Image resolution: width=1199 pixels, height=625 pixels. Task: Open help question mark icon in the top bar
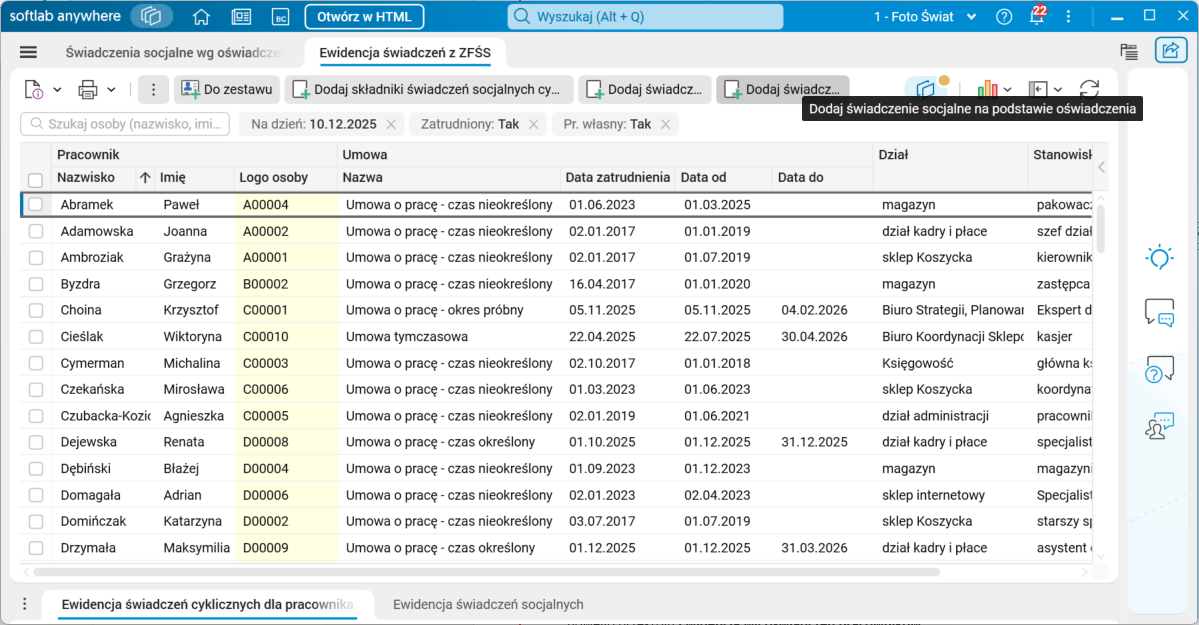pyautogui.click(x=1004, y=17)
